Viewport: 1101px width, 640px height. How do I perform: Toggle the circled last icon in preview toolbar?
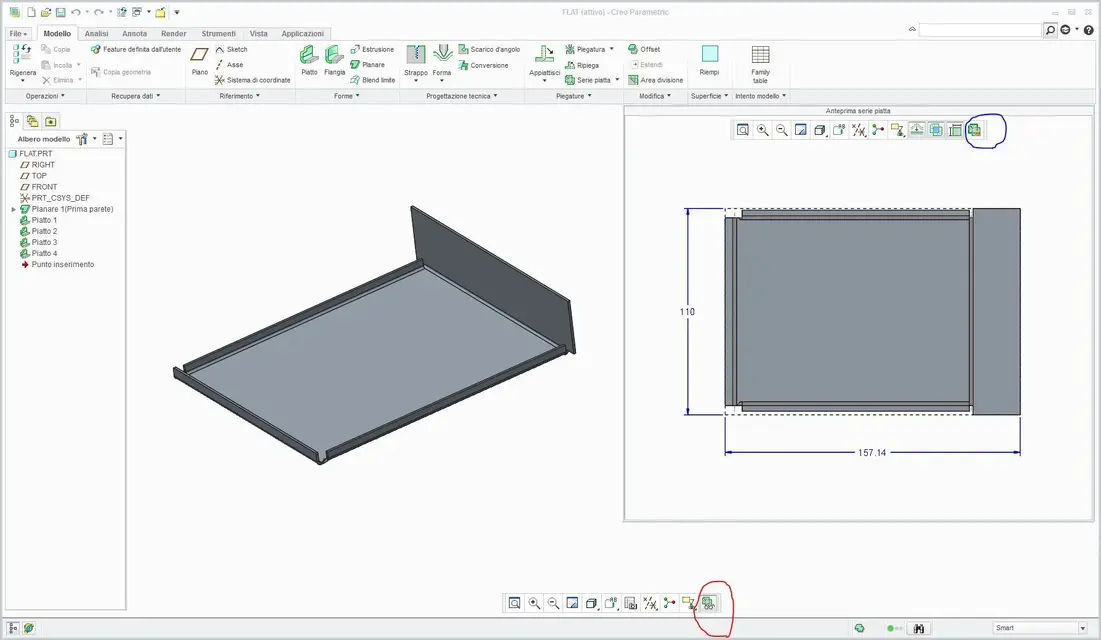pos(974,129)
